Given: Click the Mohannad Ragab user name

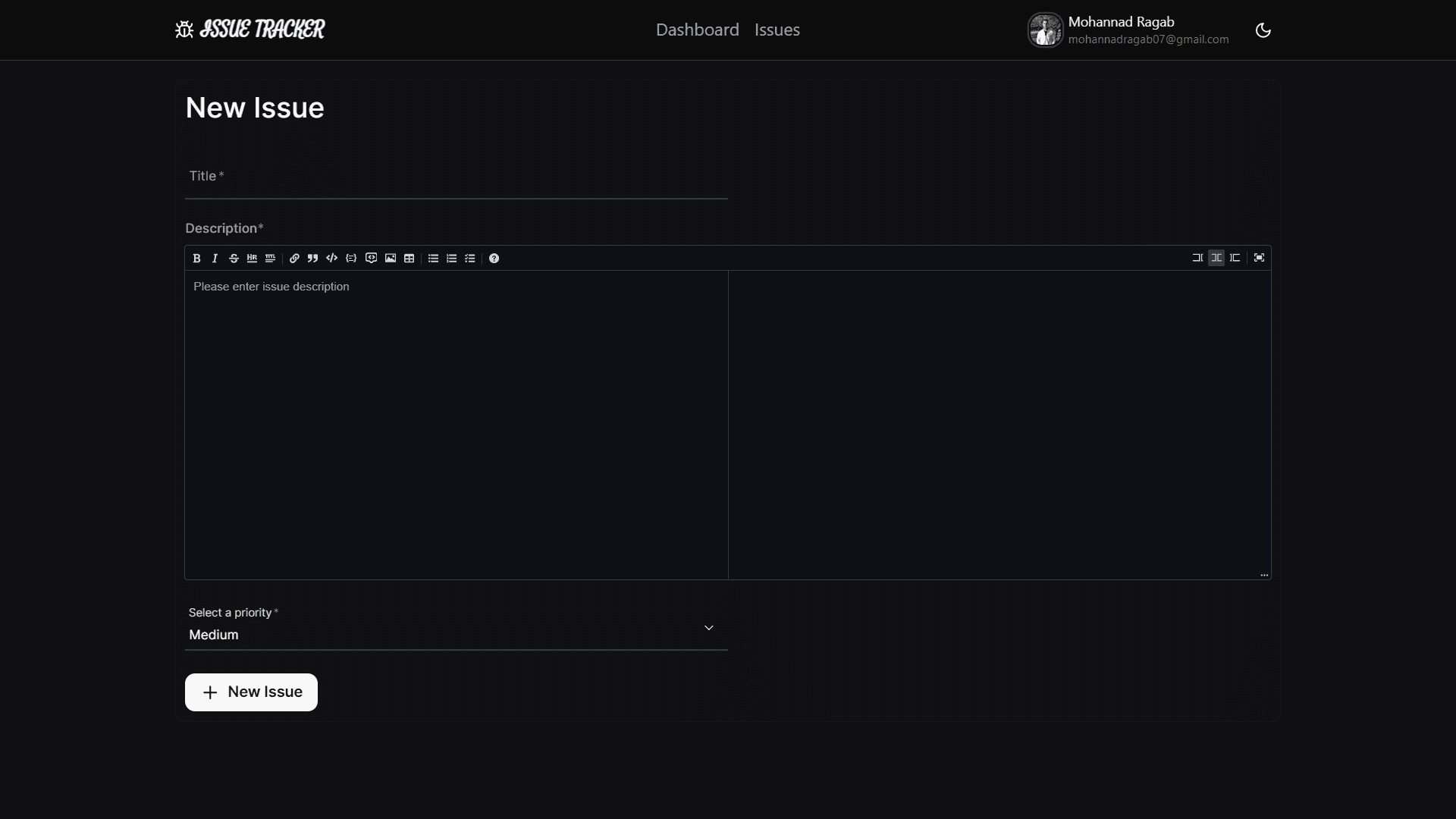Looking at the screenshot, I should [1121, 22].
